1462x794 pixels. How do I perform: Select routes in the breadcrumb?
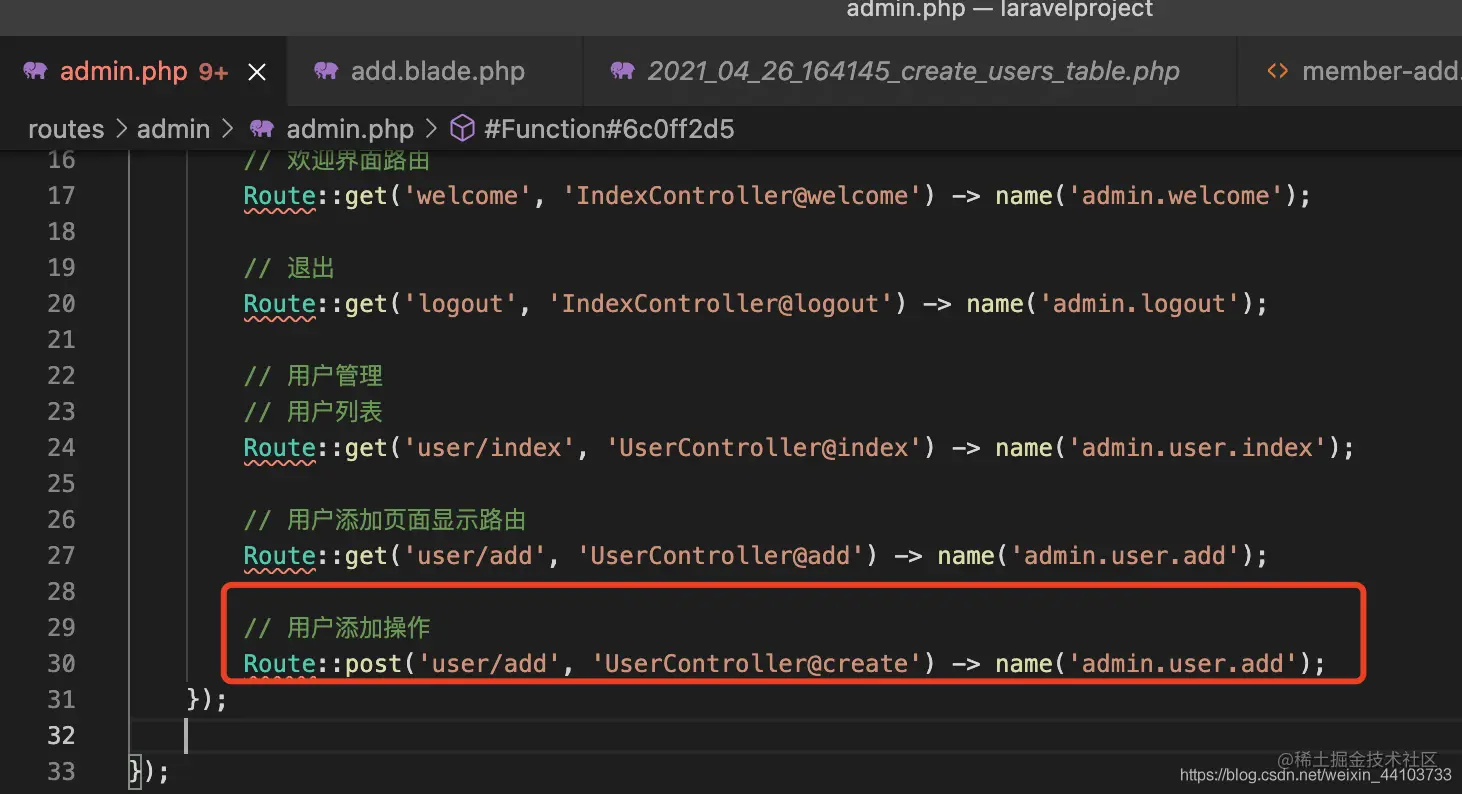(x=66, y=129)
